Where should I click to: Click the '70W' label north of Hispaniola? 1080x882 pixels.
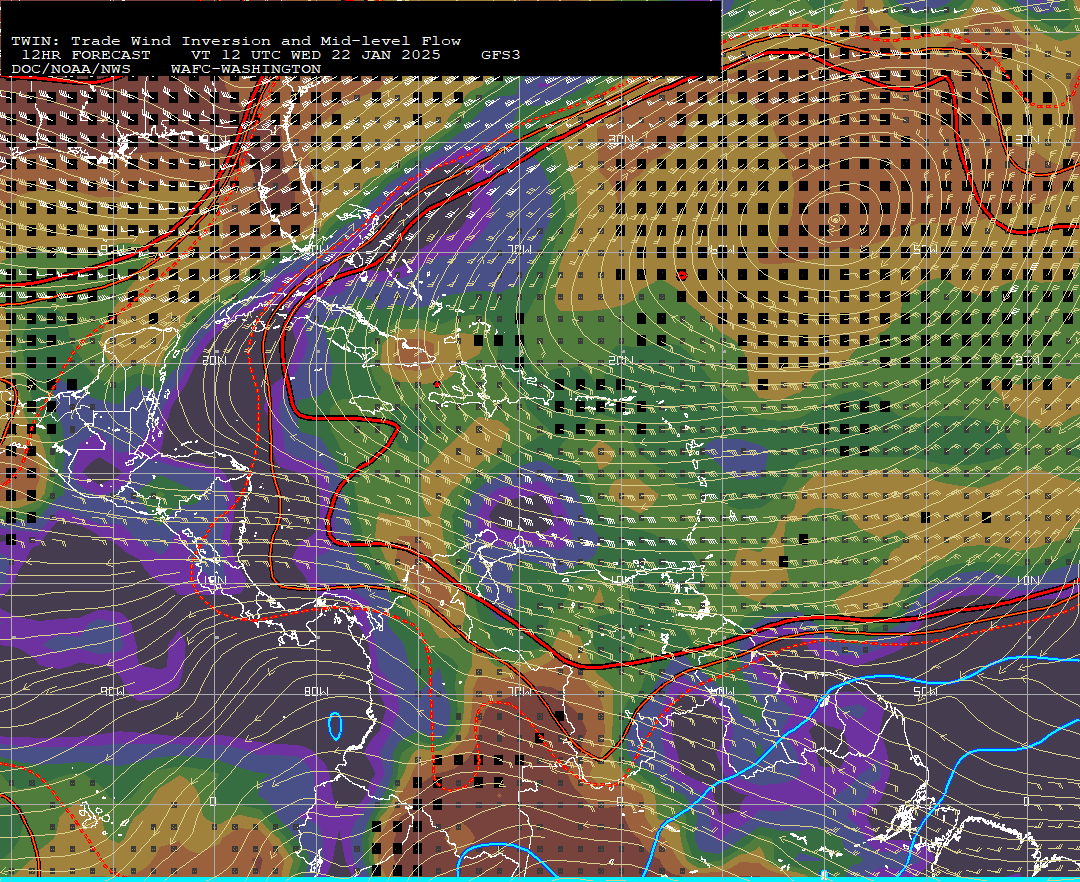click(x=520, y=249)
